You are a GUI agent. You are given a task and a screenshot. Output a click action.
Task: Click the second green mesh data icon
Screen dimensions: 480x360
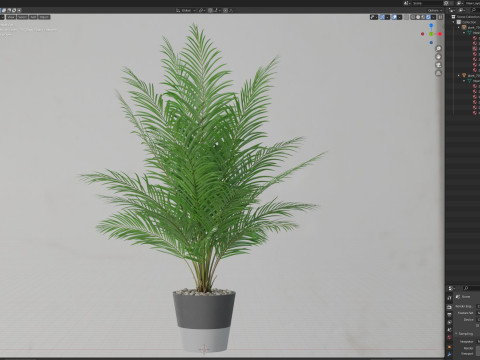[x=469, y=81]
